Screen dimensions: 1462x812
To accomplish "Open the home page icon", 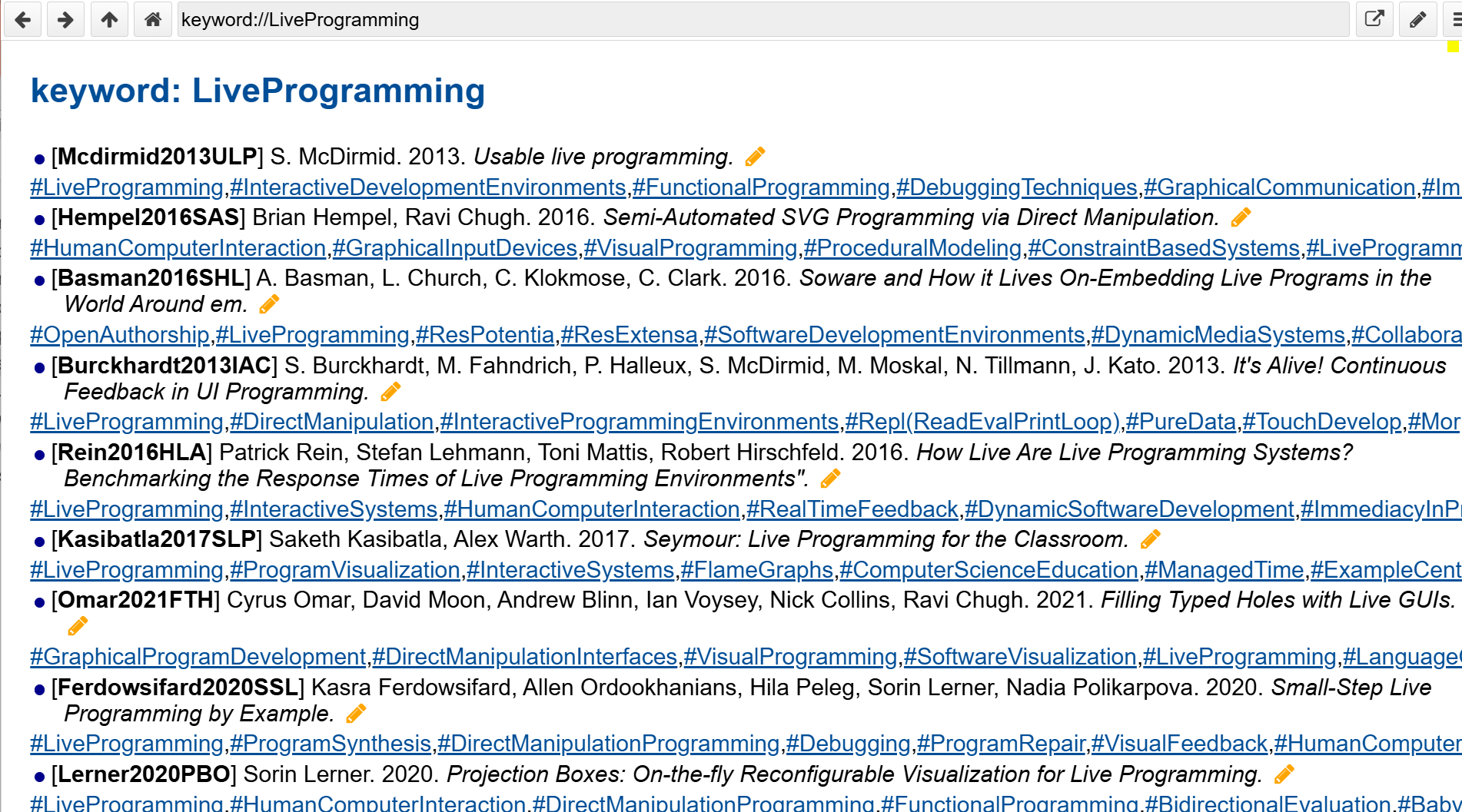I will 153,19.
